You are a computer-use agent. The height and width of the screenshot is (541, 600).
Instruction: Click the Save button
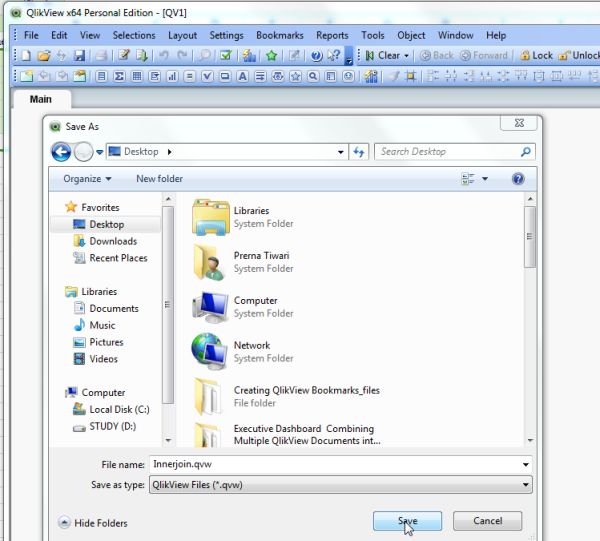point(408,521)
